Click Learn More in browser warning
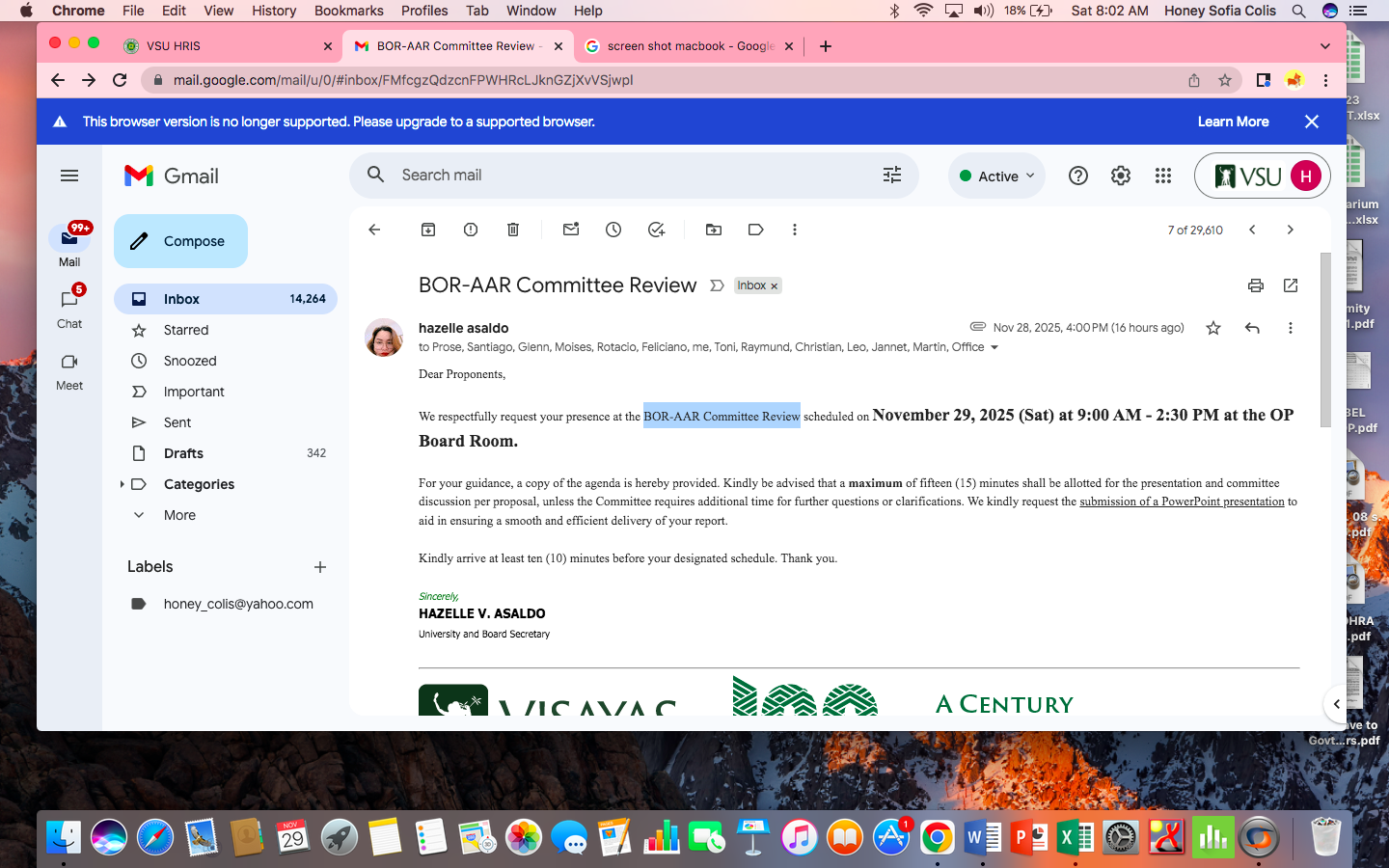 [x=1233, y=122]
